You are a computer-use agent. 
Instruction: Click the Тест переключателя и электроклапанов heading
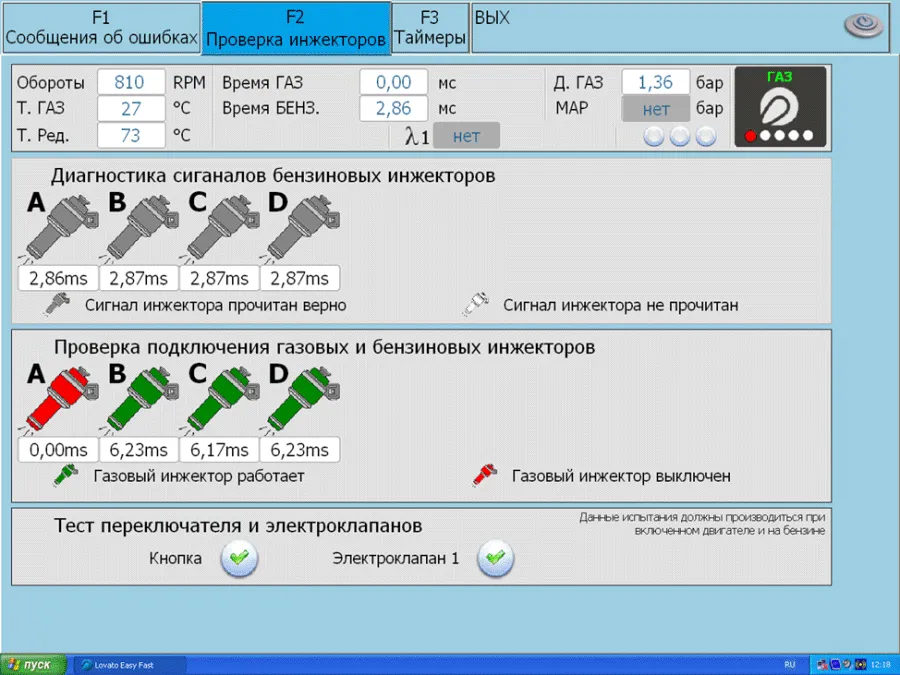click(238, 525)
